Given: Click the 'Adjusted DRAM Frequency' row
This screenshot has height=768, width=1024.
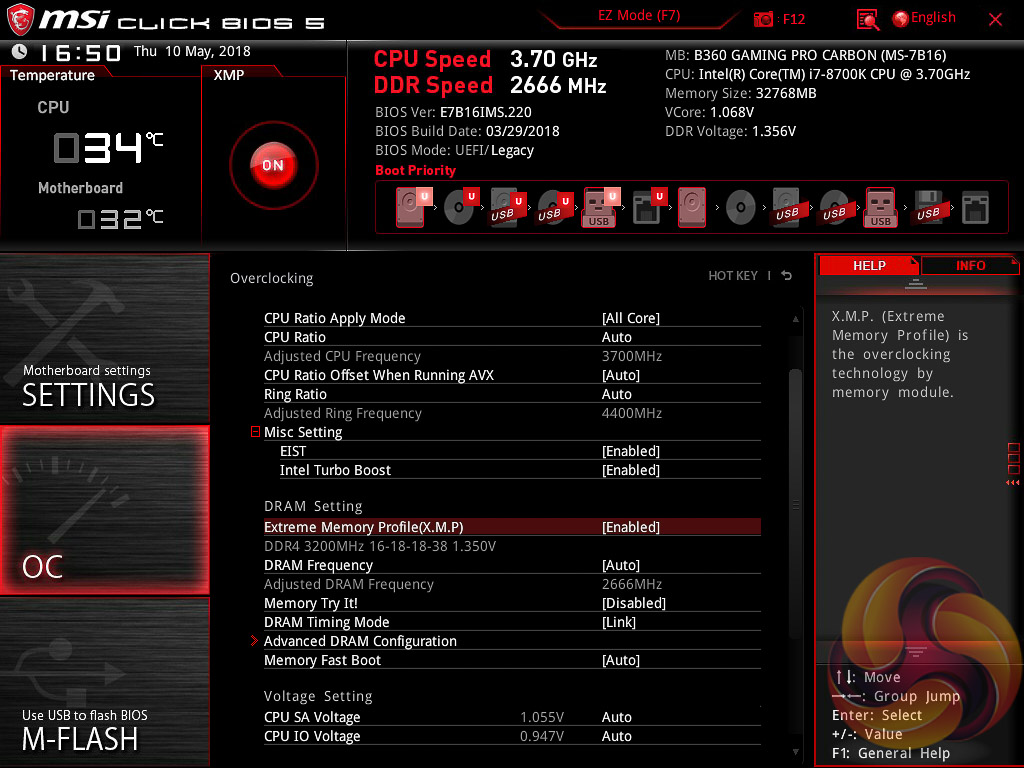Looking at the screenshot, I should 512,584.
